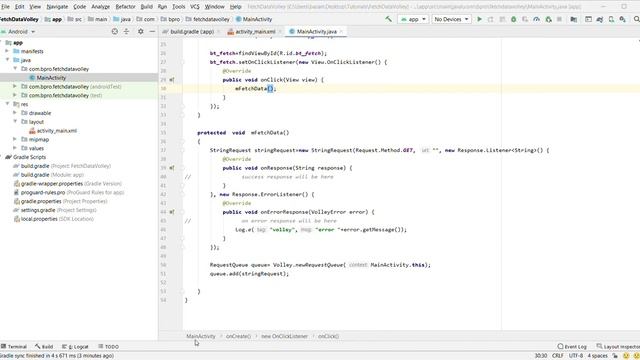Click gutter override icon beside onClick line

click(x=172, y=80)
